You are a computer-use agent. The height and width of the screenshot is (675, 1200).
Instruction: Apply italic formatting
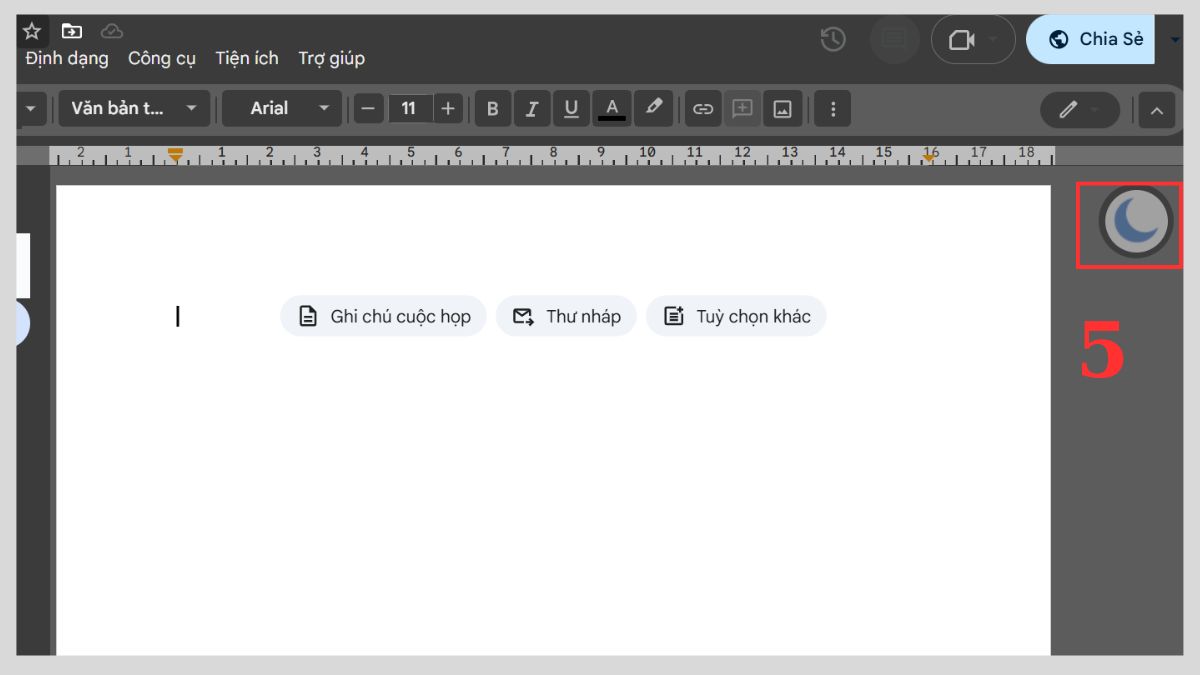532,108
